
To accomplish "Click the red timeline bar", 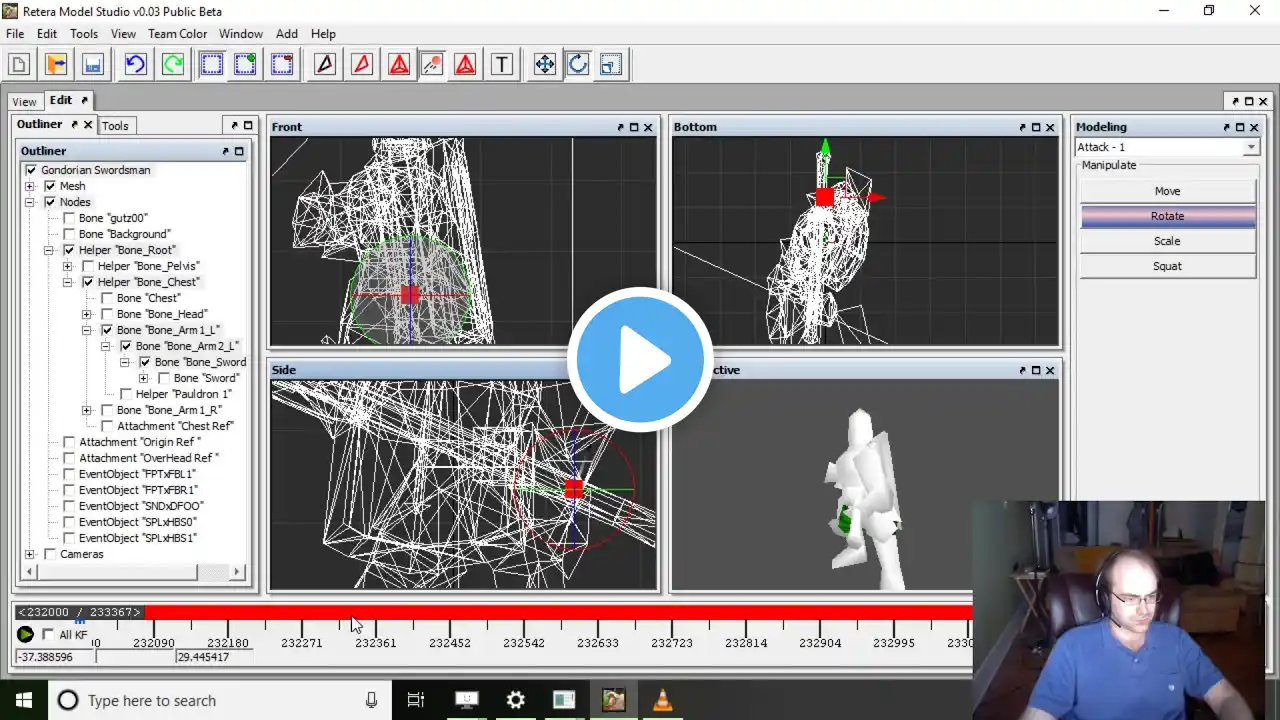I will [558, 612].
